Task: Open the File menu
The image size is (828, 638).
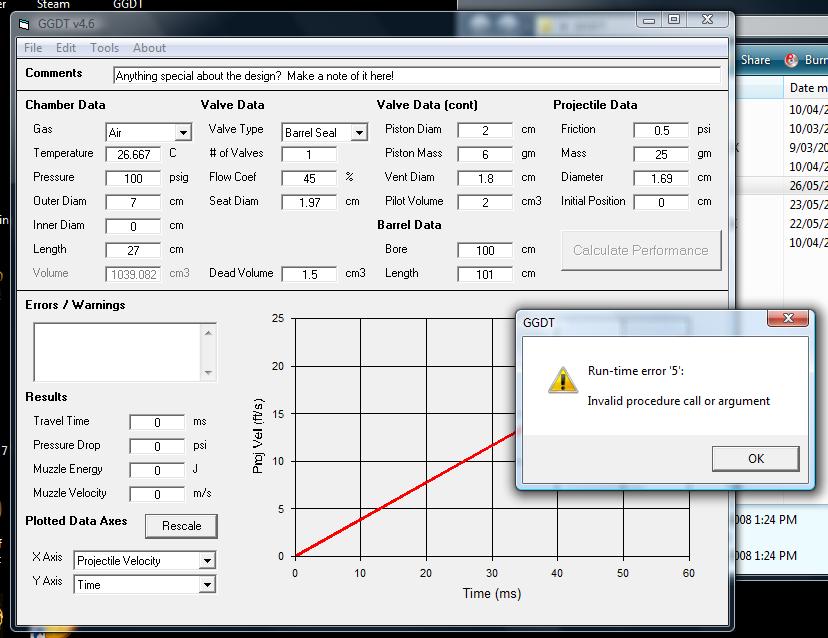Action: 33,48
